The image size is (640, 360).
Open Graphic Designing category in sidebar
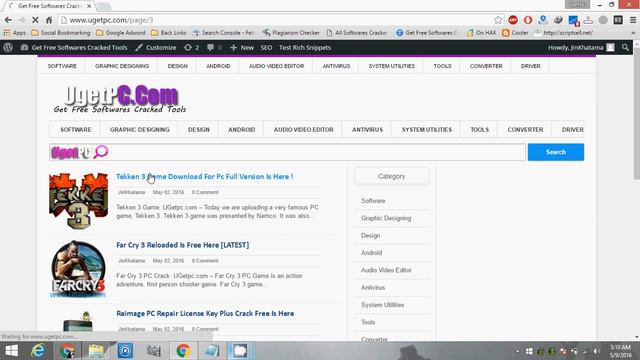pos(386,218)
